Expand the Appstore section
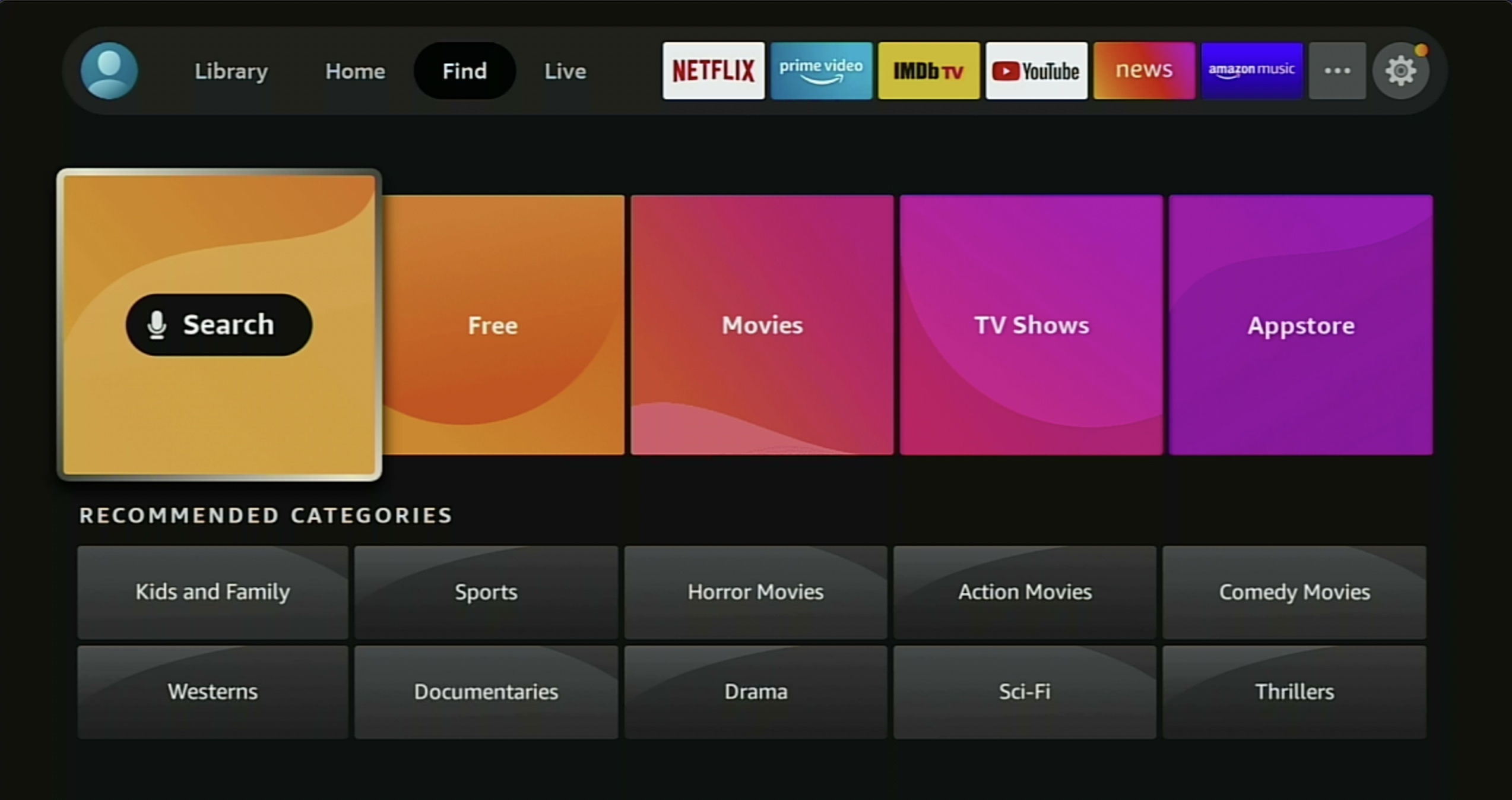Viewport: 1512px width, 800px height. pos(1300,325)
